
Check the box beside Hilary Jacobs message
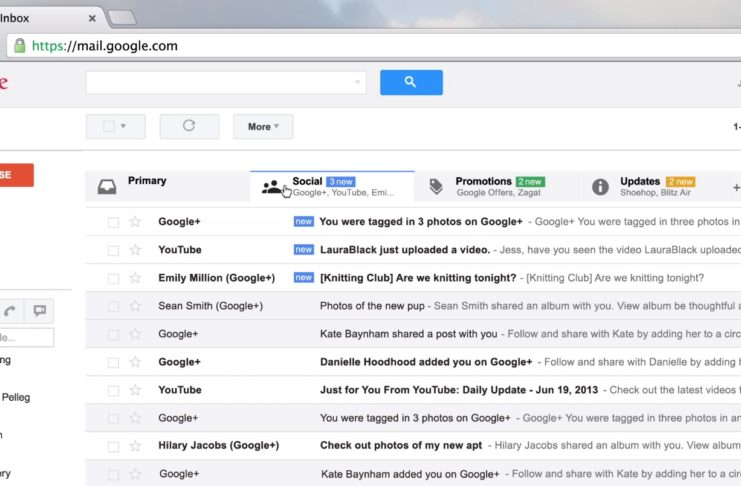point(113,446)
